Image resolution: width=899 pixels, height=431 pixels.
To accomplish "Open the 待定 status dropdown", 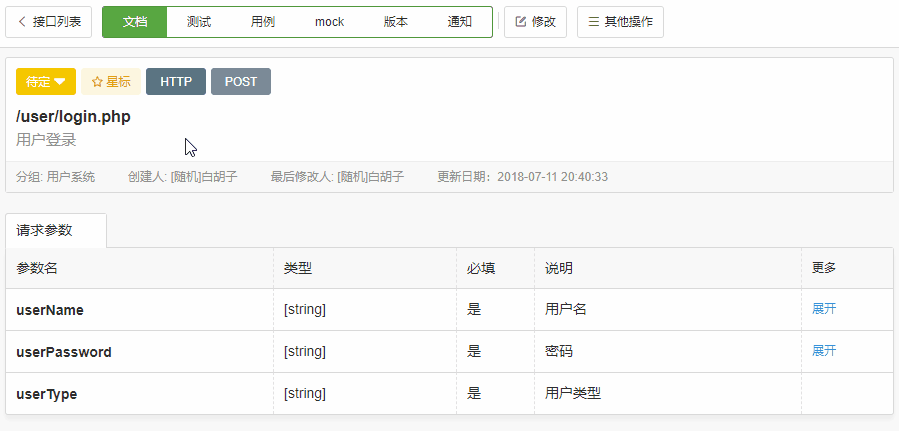I will click(x=46, y=82).
